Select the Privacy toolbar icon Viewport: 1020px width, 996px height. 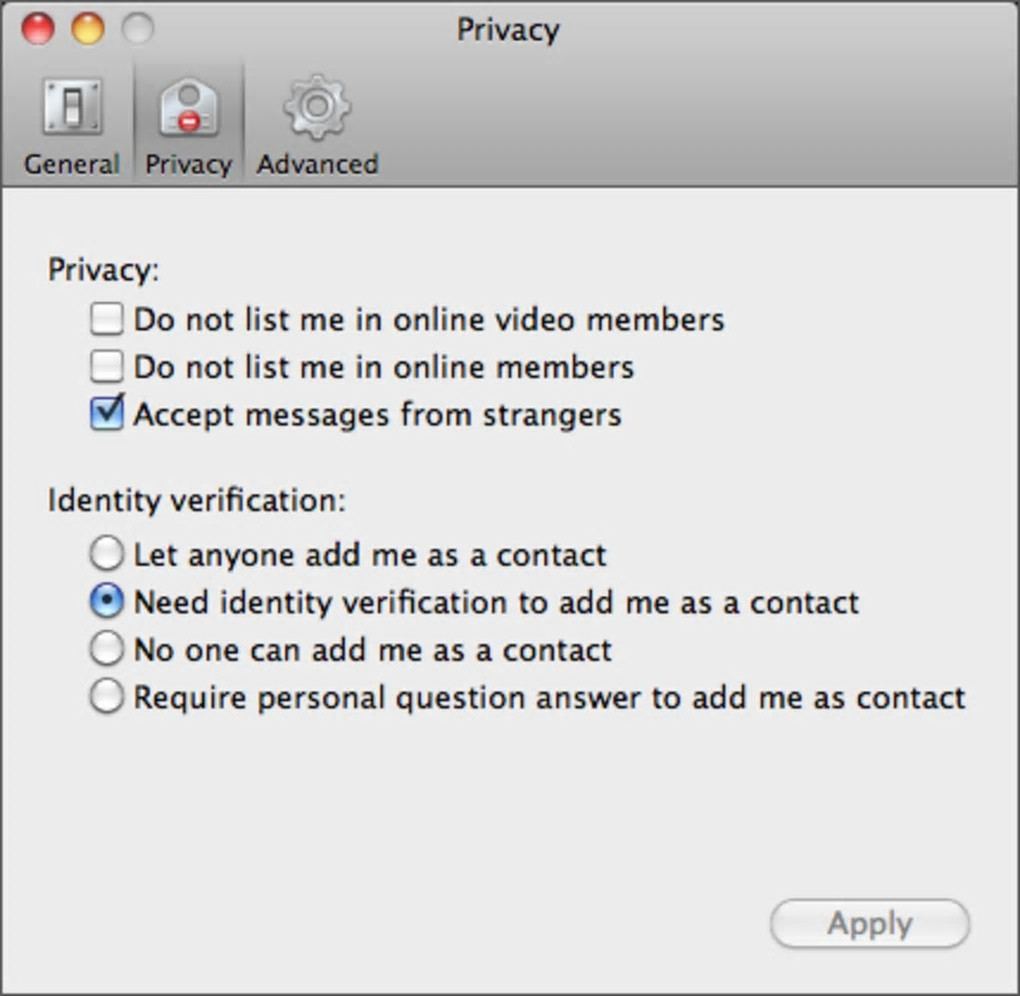[x=188, y=109]
